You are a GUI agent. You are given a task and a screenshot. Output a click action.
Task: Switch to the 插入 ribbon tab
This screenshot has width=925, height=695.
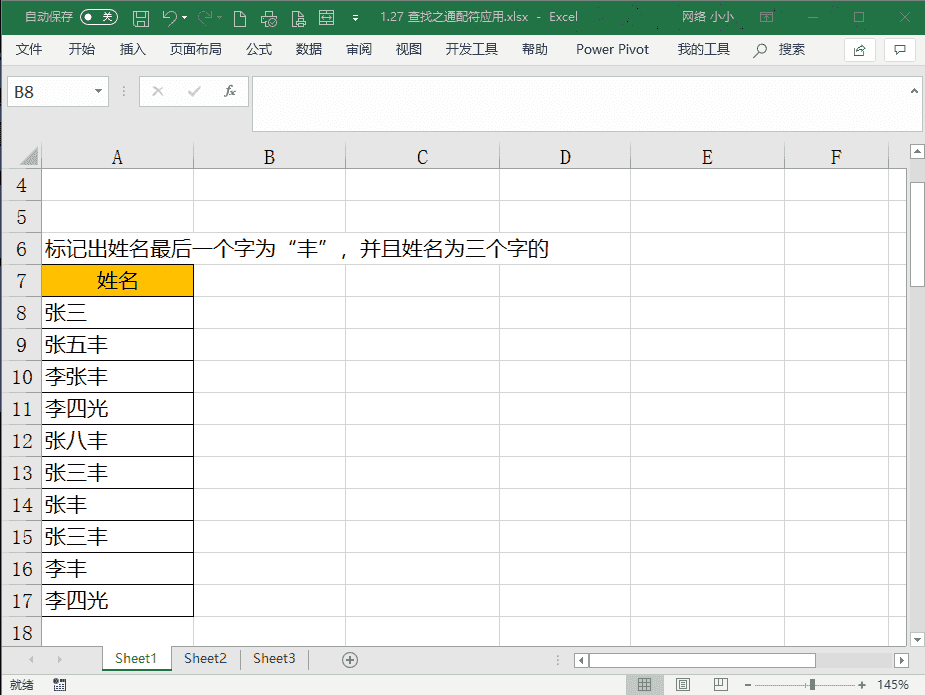(x=133, y=50)
